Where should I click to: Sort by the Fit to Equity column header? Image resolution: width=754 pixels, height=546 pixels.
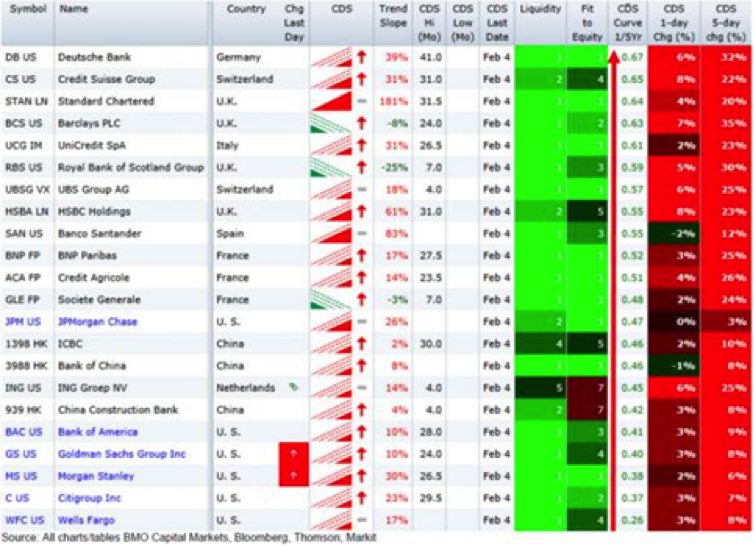pos(587,23)
